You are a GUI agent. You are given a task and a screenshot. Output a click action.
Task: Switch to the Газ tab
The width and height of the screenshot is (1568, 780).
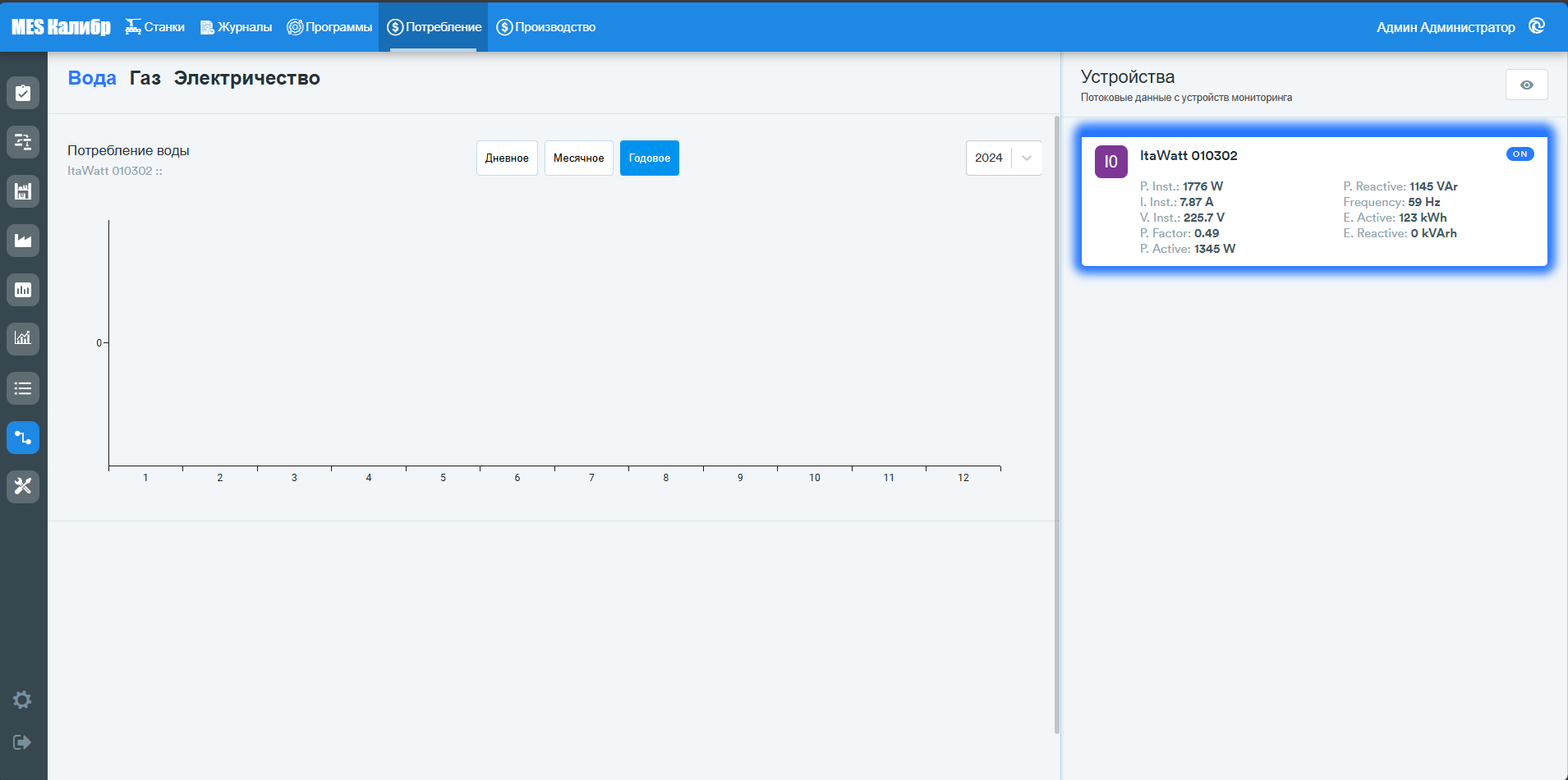click(x=145, y=78)
